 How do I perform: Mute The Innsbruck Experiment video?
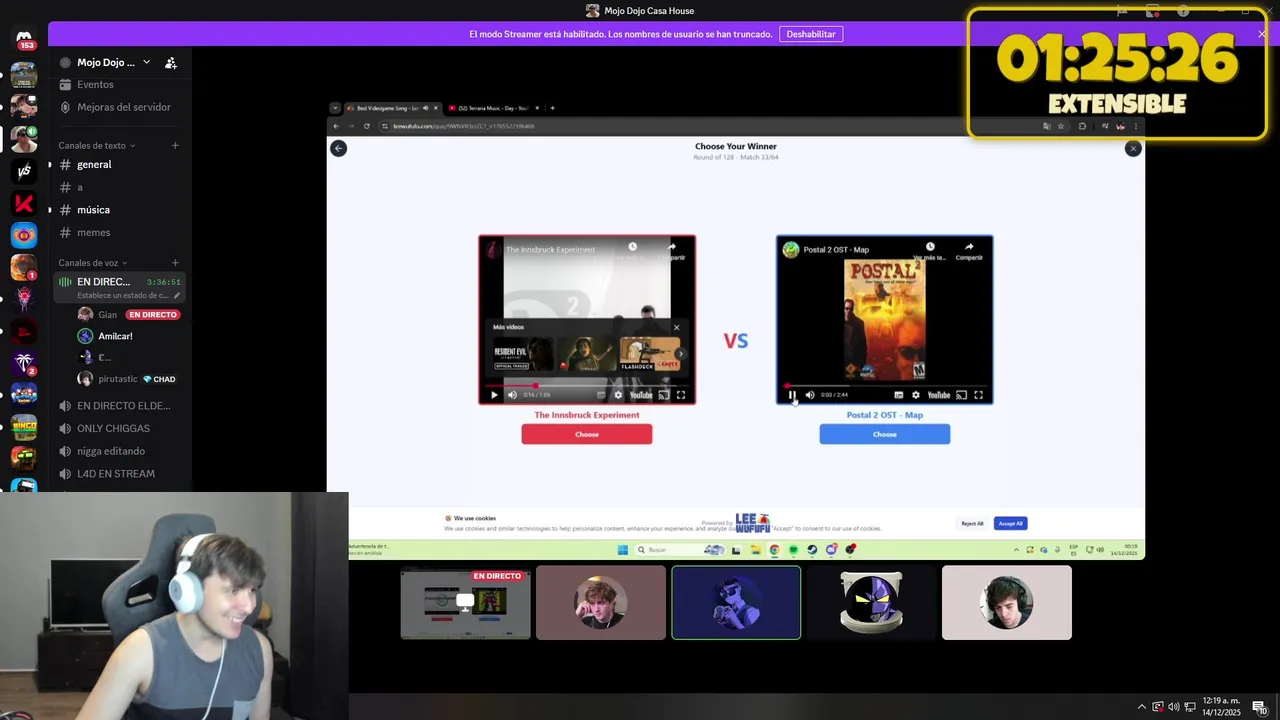(512, 395)
